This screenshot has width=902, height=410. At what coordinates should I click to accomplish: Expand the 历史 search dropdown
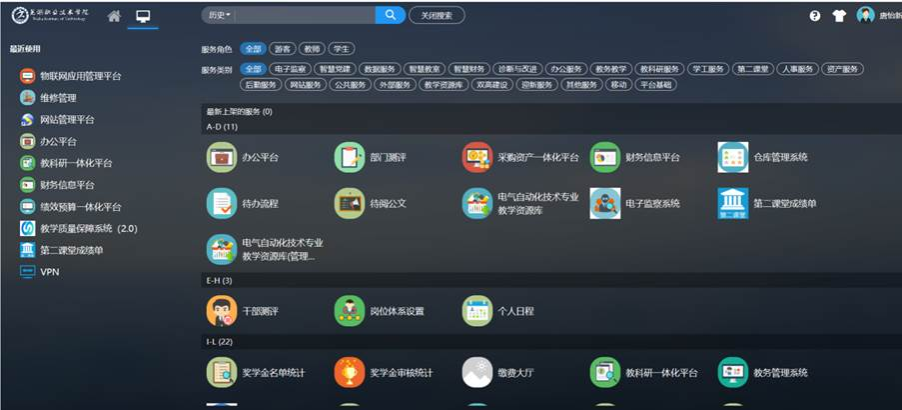pyautogui.click(x=219, y=15)
